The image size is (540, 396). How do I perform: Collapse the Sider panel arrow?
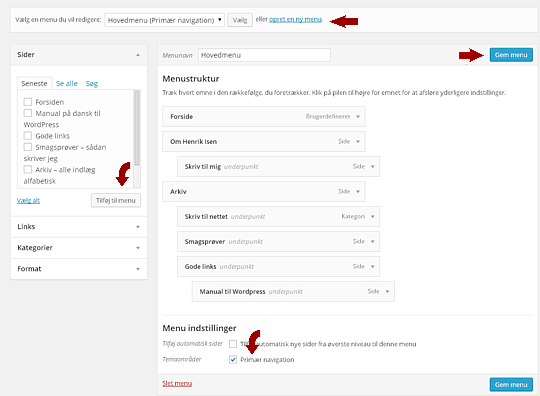(138, 55)
